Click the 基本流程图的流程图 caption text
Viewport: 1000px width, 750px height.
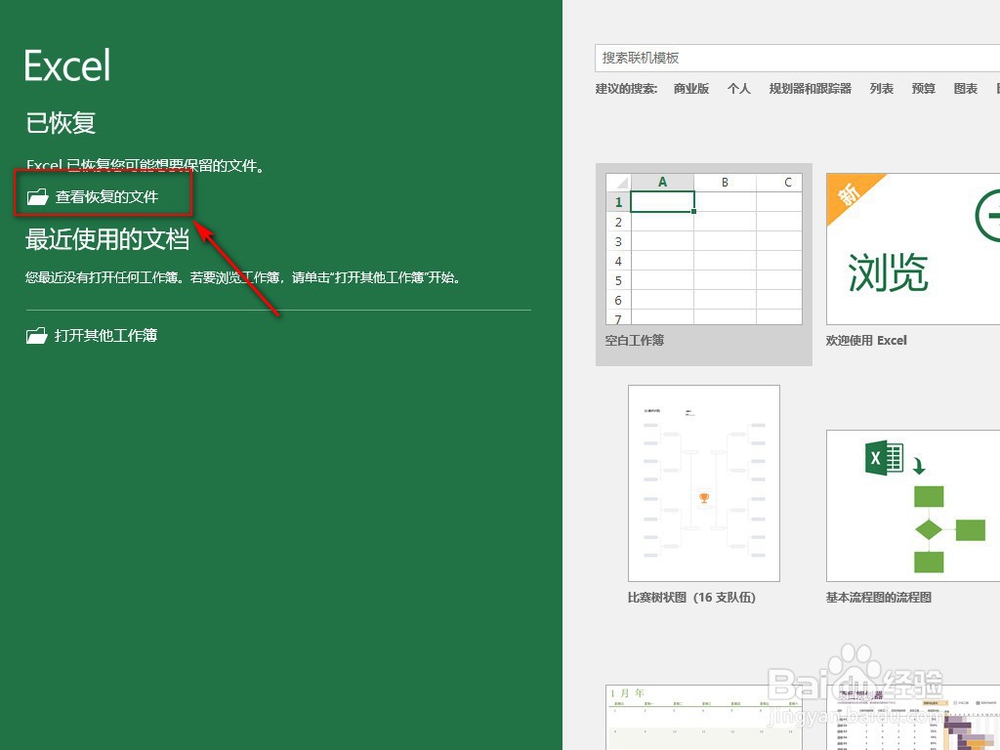click(x=878, y=598)
